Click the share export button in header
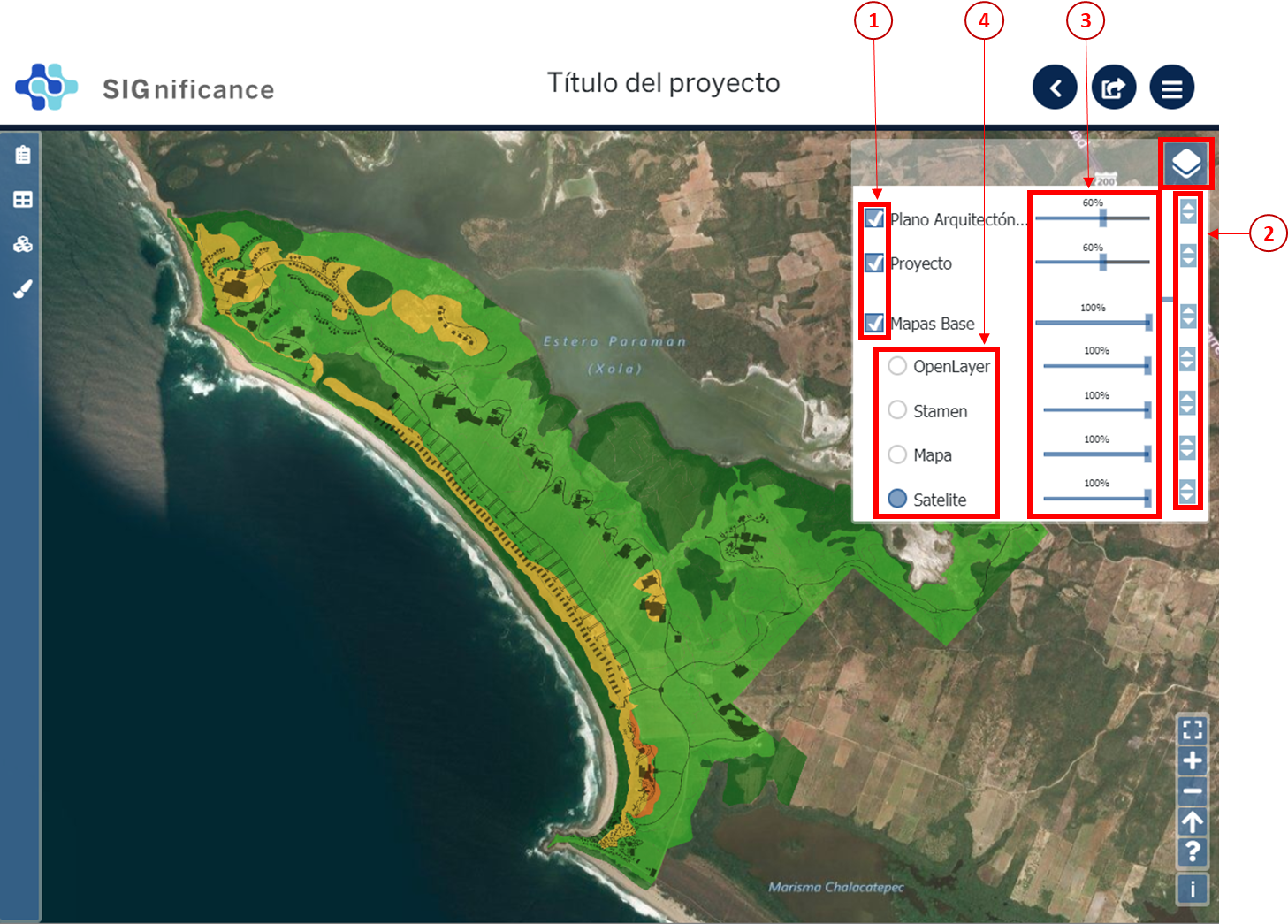This screenshot has height=924, width=1288. 1114,88
